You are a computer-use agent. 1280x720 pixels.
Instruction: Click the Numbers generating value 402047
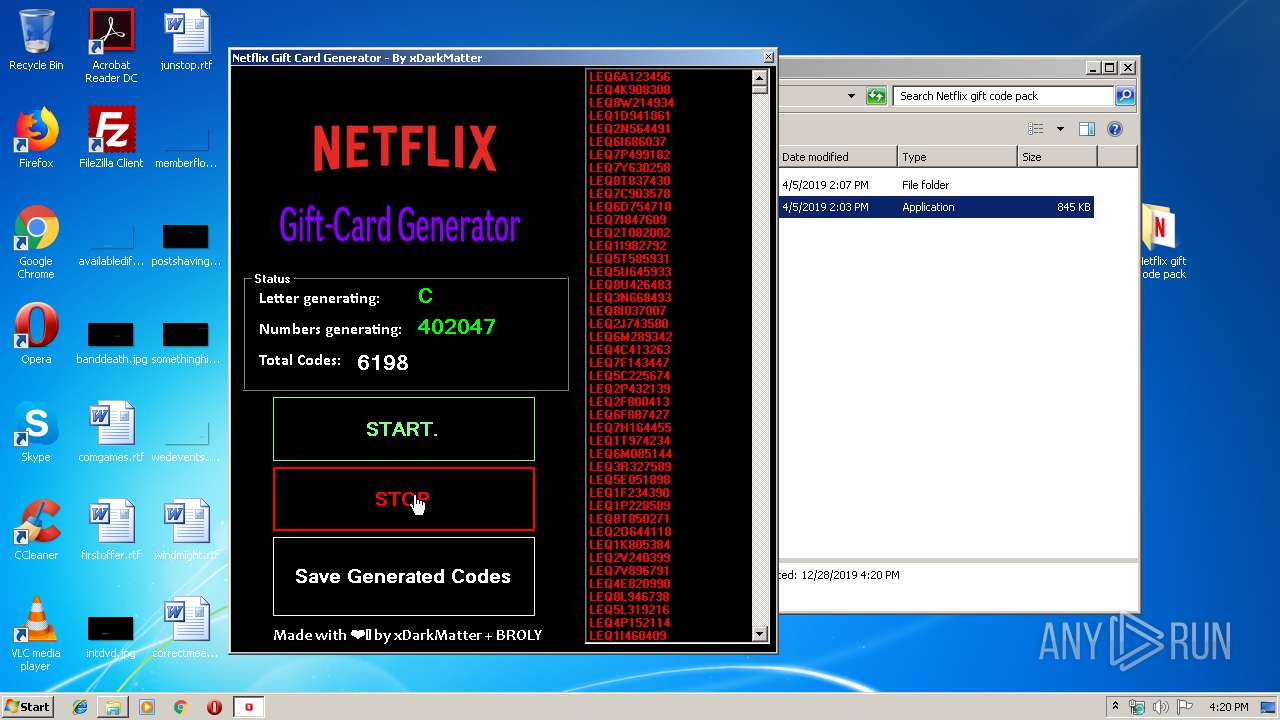coord(457,327)
